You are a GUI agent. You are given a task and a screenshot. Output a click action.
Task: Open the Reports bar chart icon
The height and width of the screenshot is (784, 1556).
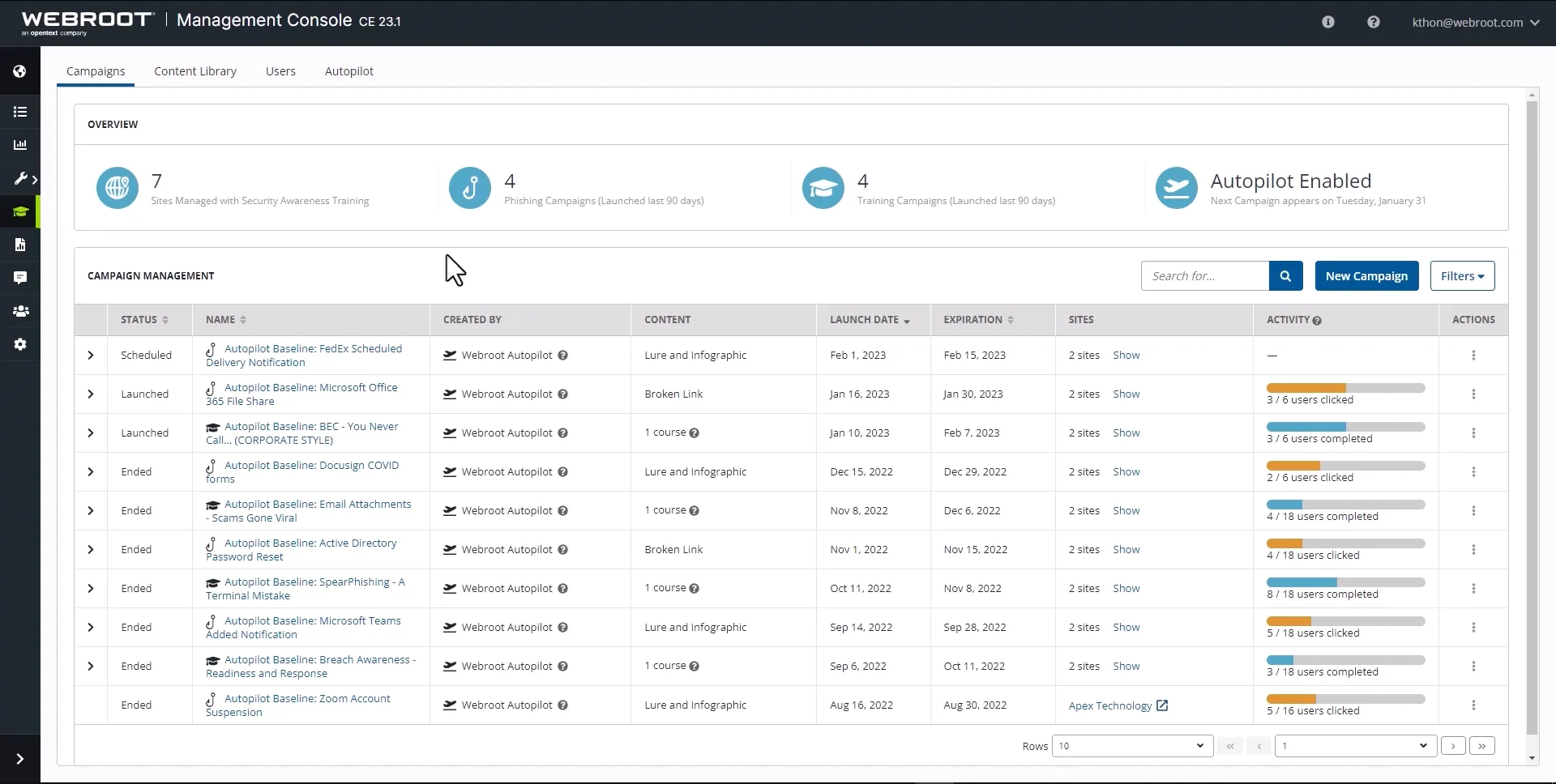click(20, 145)
